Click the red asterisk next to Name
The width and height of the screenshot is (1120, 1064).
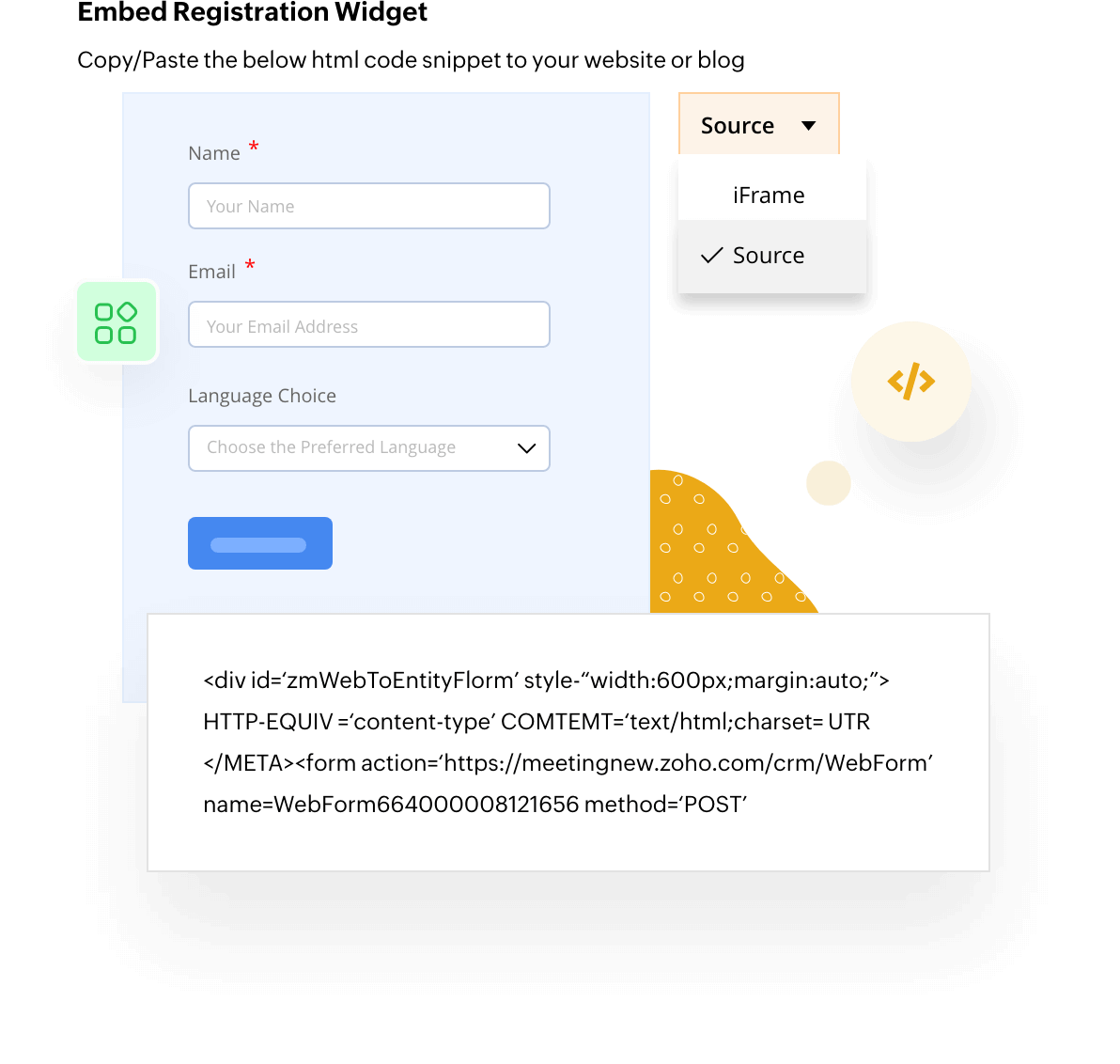[254, 148]
